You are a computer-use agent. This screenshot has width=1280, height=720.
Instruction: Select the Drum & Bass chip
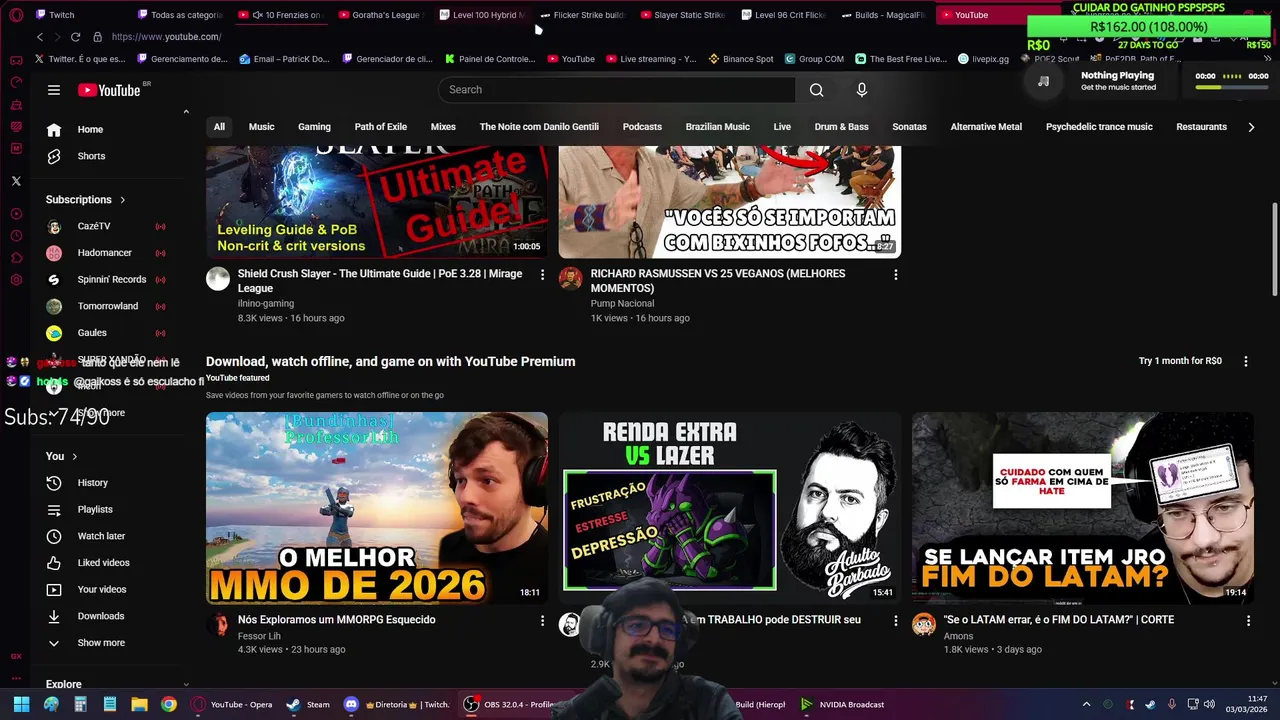pyautogui.click(x=841, y=127)
